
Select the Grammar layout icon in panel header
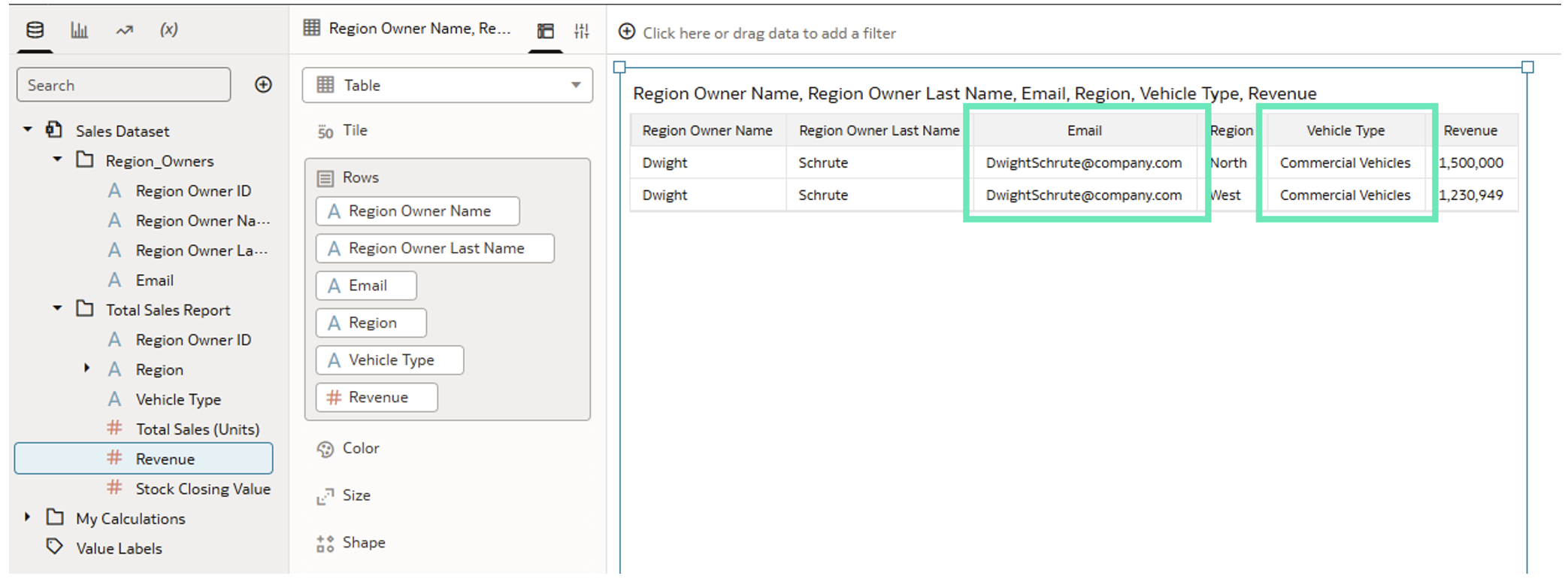(546, 31)
